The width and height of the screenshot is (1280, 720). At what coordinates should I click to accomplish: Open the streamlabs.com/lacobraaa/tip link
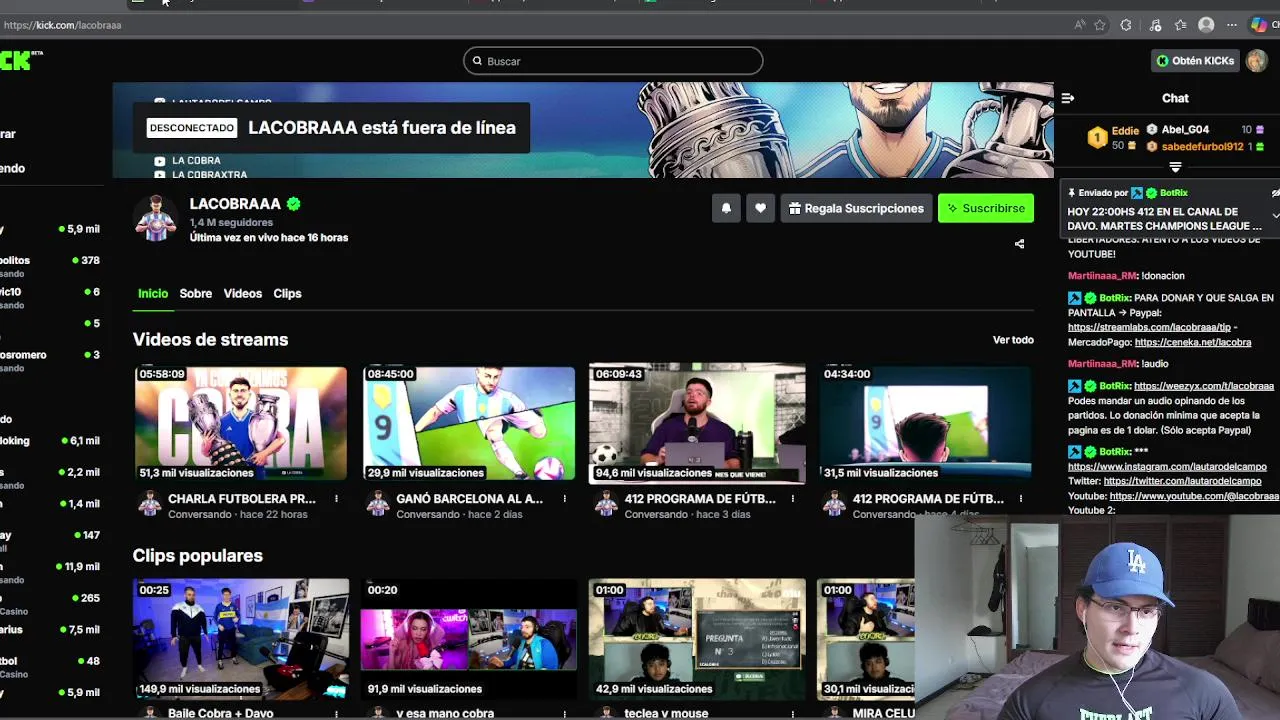pos(1149,327)
